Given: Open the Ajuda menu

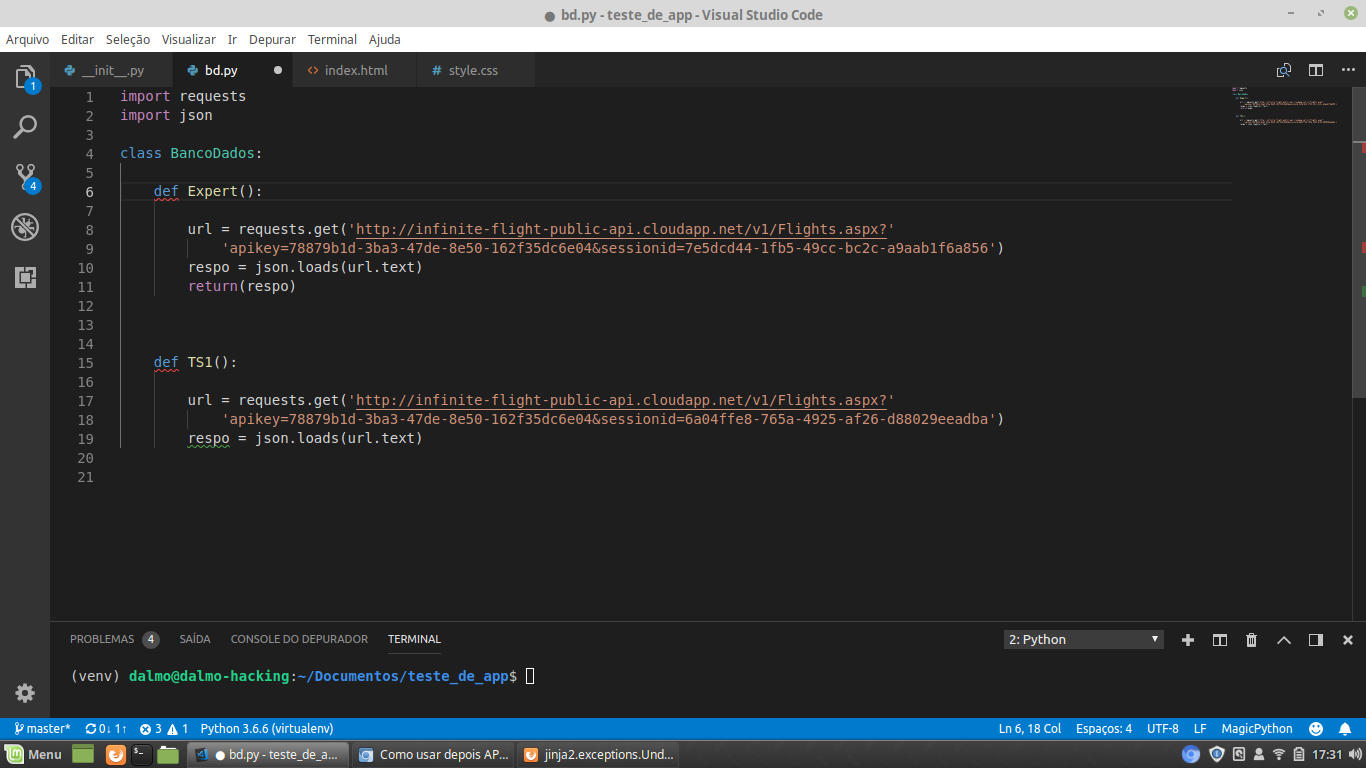Looking at the screenshot, I should 385,39.
